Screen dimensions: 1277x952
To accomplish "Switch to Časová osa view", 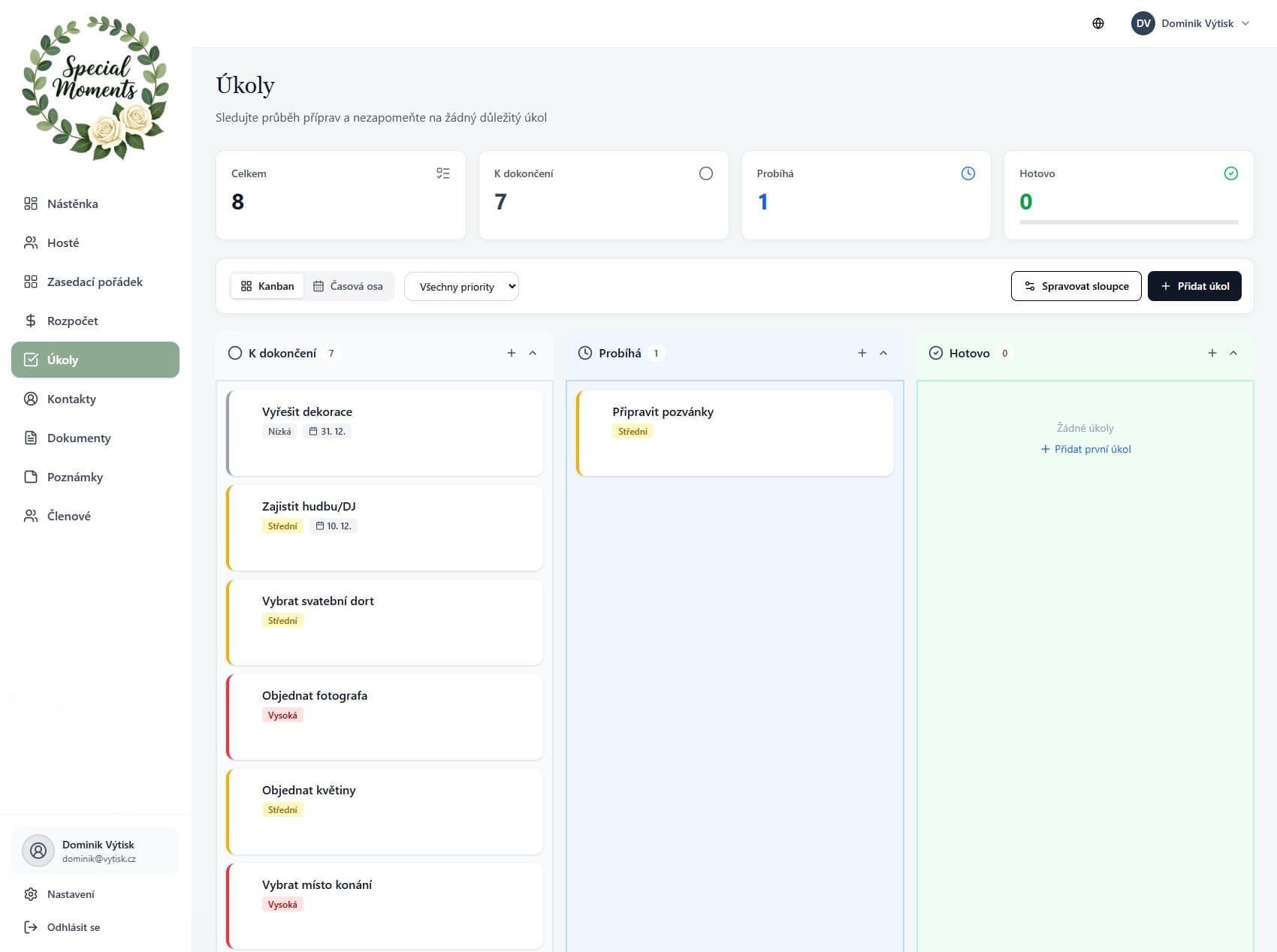I will [349, 286].
